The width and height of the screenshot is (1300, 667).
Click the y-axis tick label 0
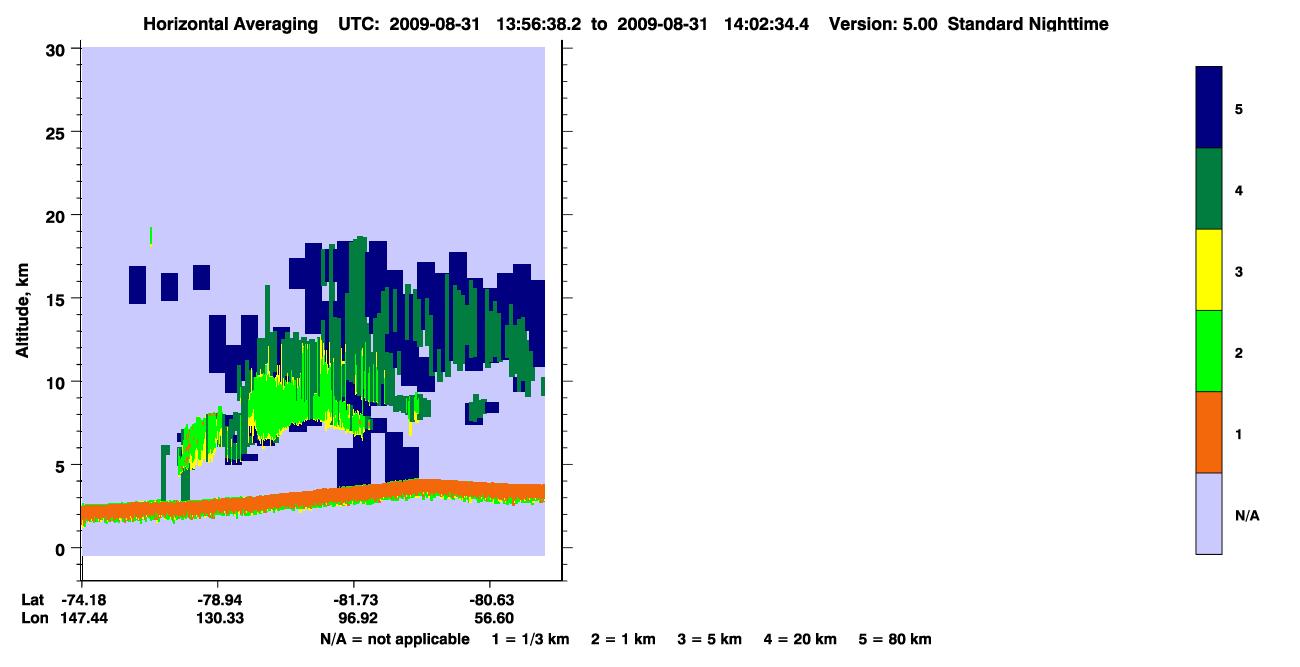[61, 548]
